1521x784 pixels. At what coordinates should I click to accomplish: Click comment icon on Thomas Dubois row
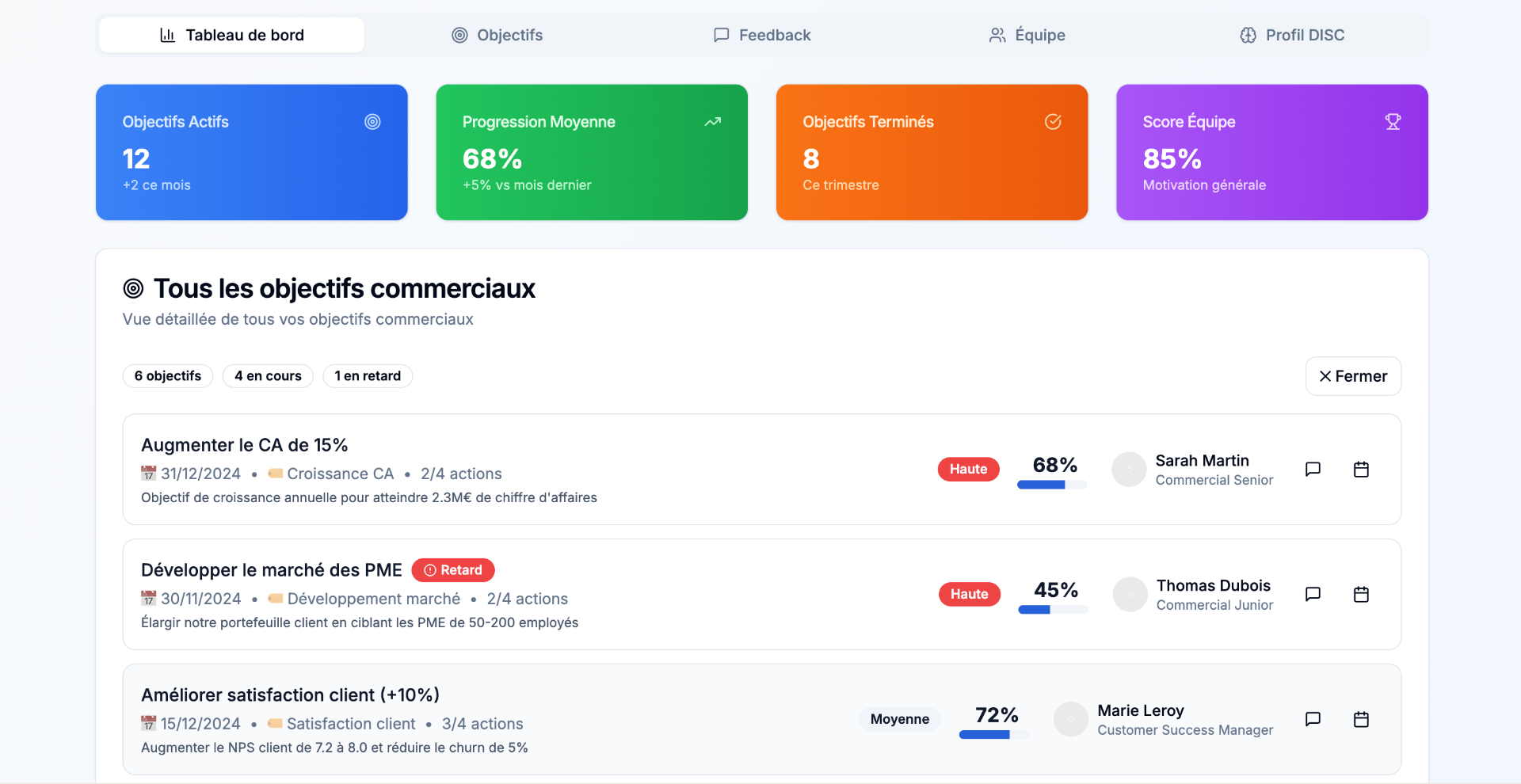[1313, 594]
